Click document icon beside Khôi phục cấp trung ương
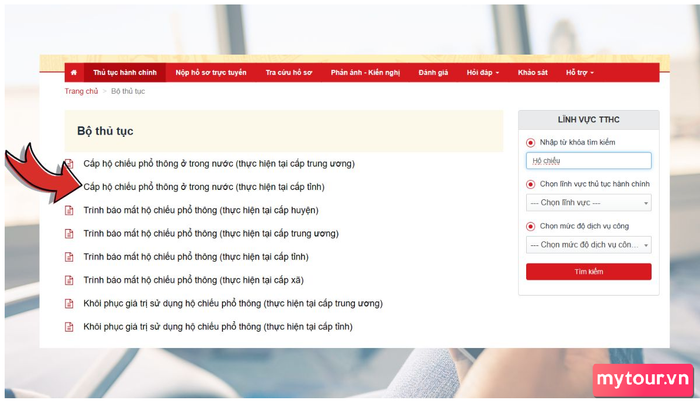The width and height of the screenshot is (700, 405). coord(69,303)
